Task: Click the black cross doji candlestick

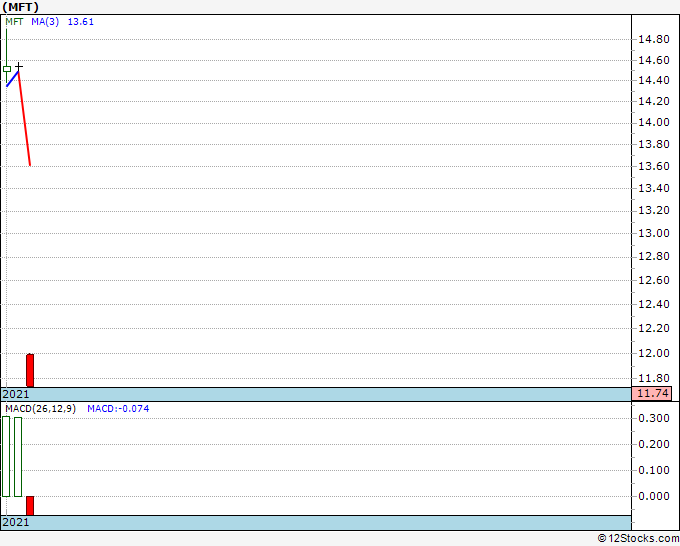Action: (x=19, y=66)
